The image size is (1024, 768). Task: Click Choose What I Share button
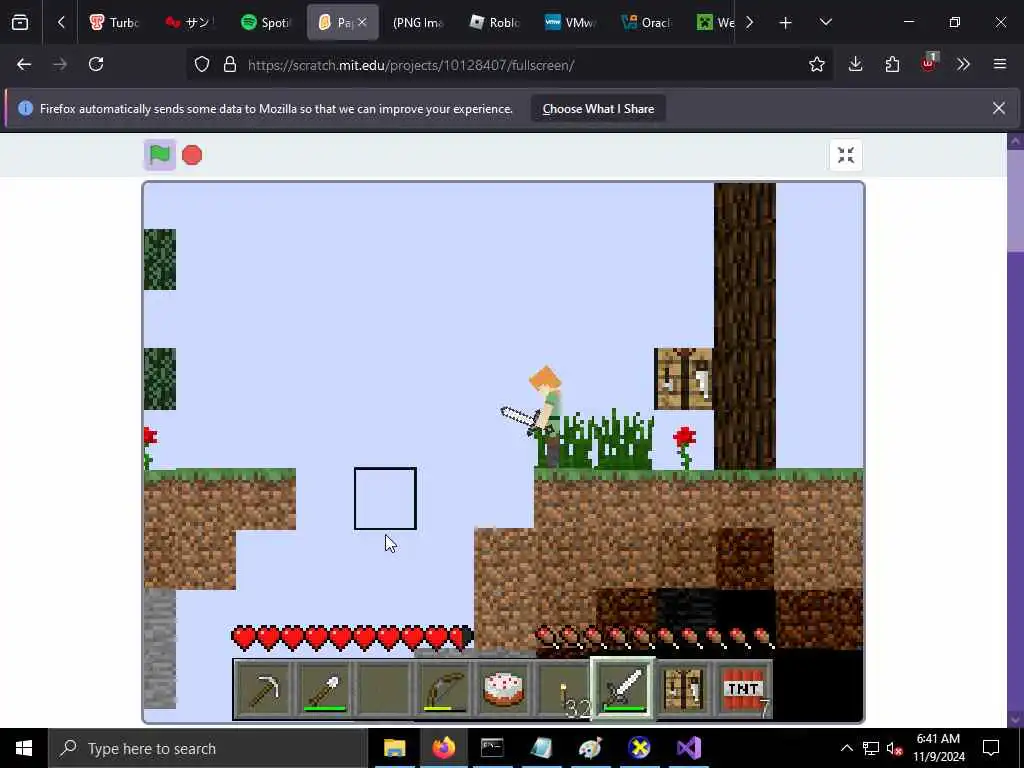tap(598, 109)
